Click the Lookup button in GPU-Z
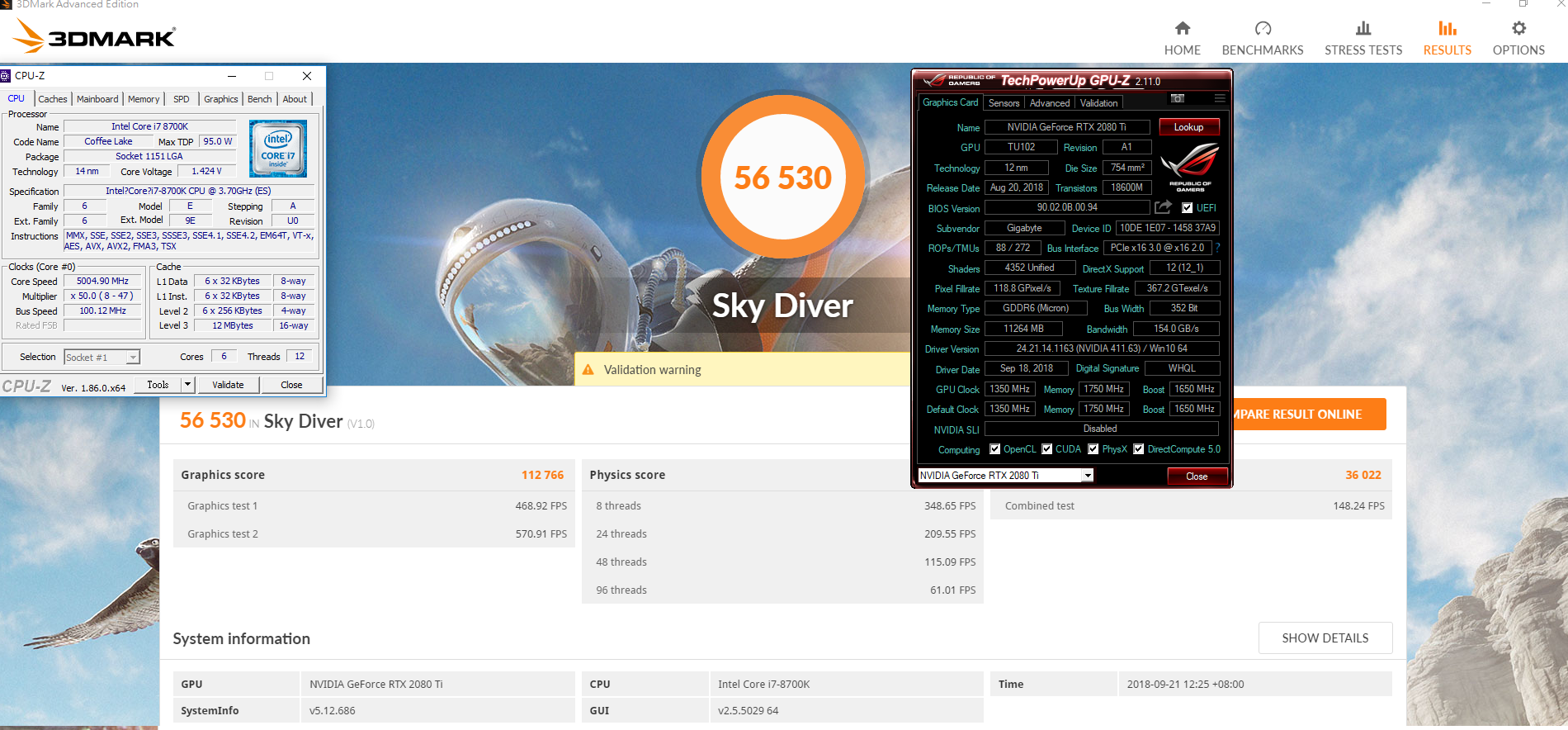Viewport: 1568px width, 730px height. 1188,127
